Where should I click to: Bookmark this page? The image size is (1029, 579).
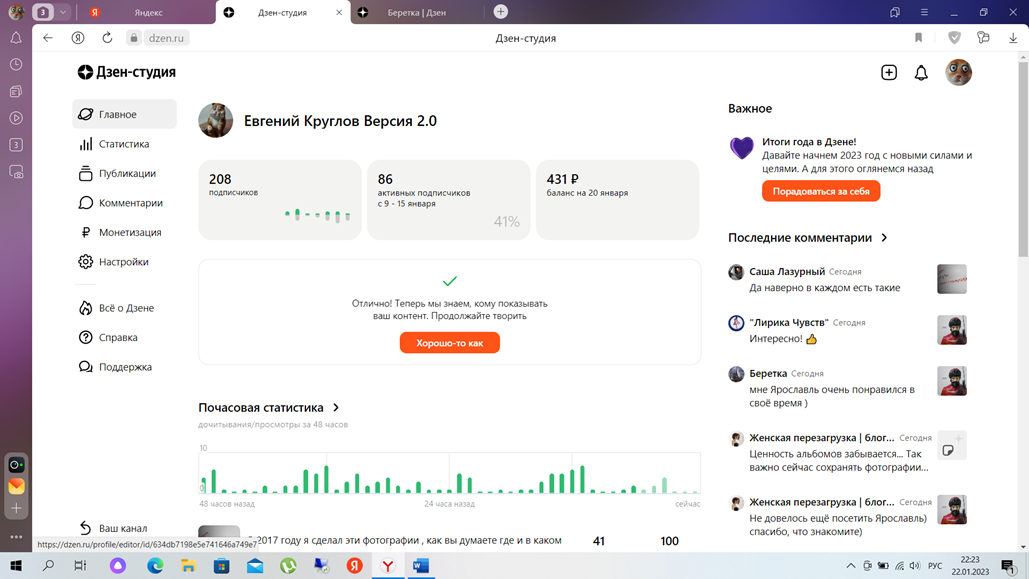pyautogui.click(x=918, y=38)
